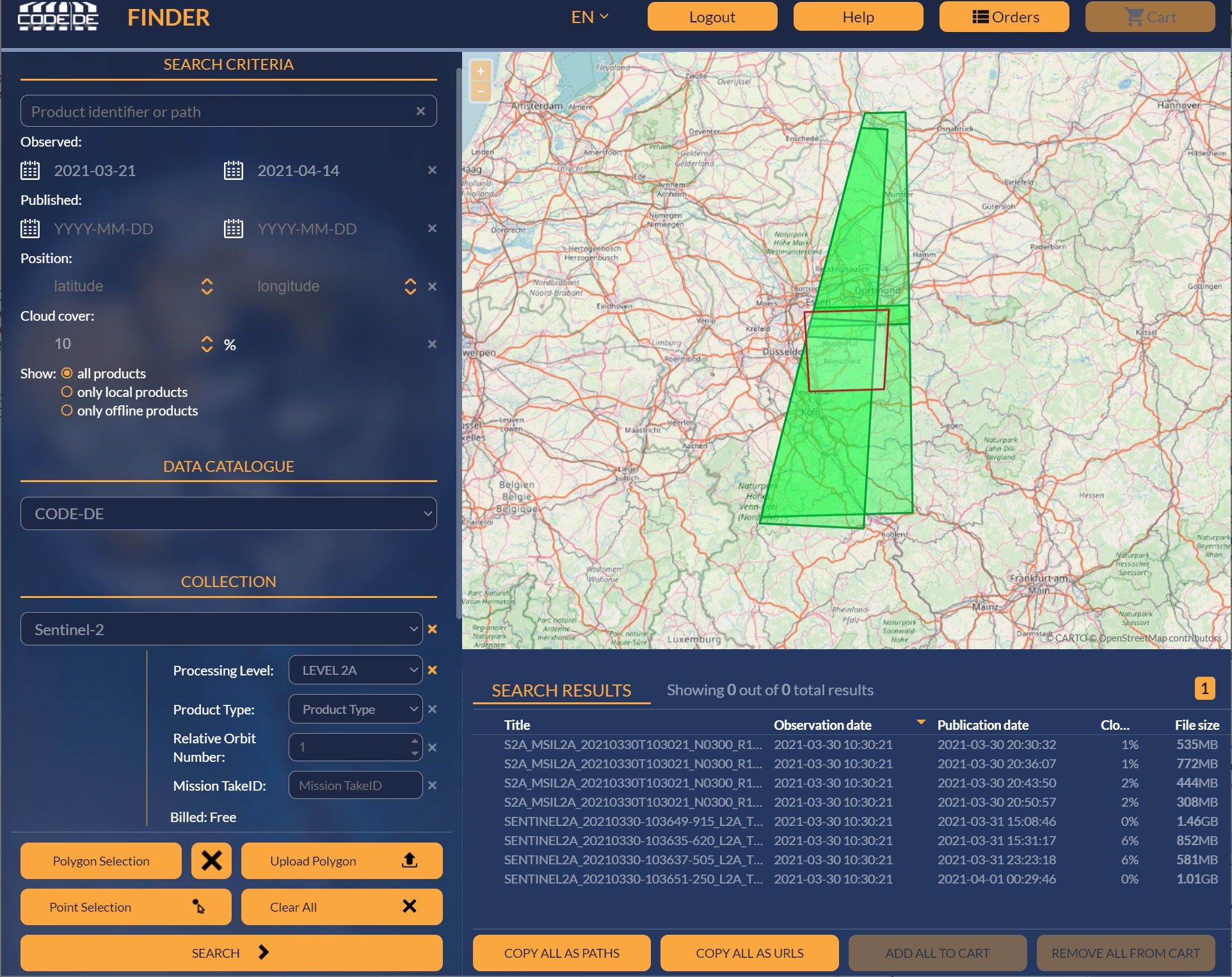Image resolution: width=1232 pixels, height=977 pixels.
Task: Clear the Processing Level filter
Action: 432,670
